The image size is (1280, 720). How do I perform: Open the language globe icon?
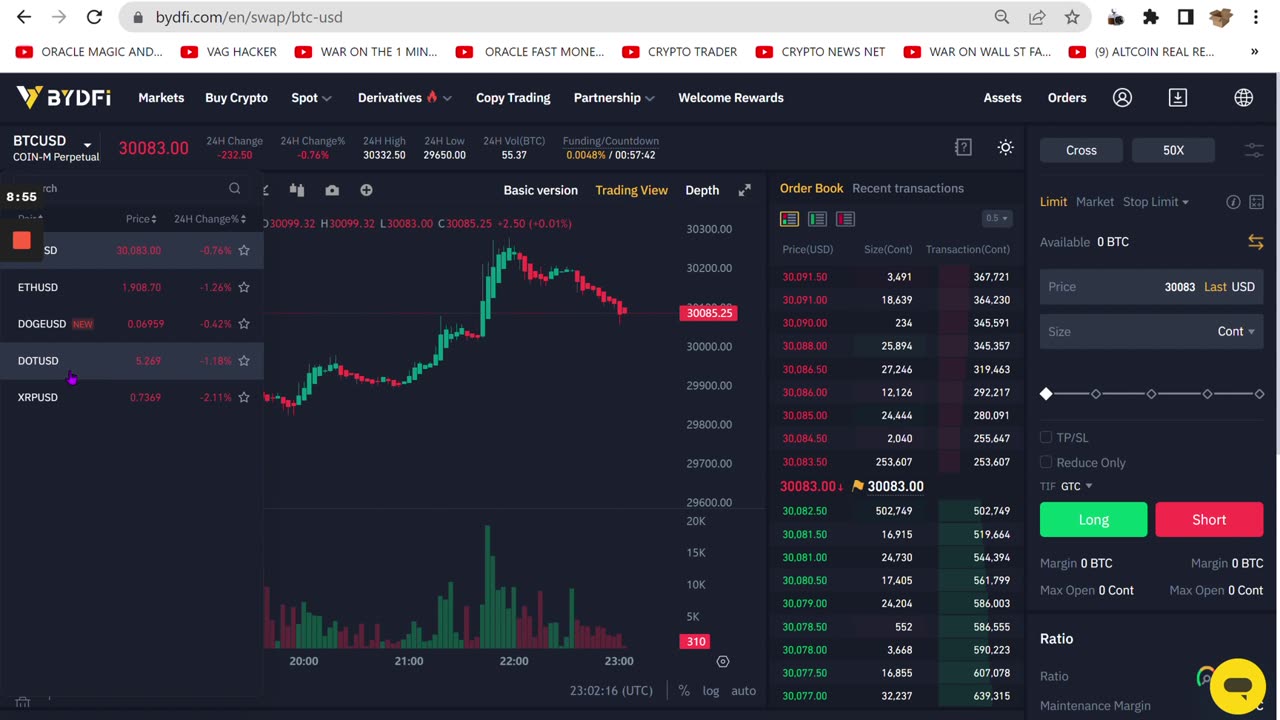pyautogui.click(x=1243, y=97)
